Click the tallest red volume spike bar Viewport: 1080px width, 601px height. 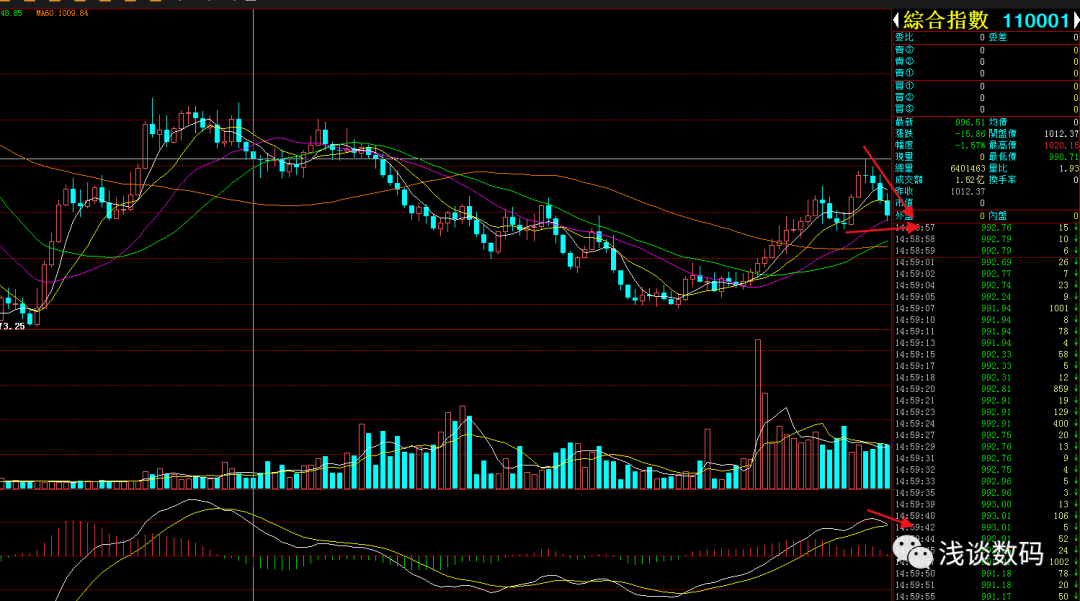758,413
